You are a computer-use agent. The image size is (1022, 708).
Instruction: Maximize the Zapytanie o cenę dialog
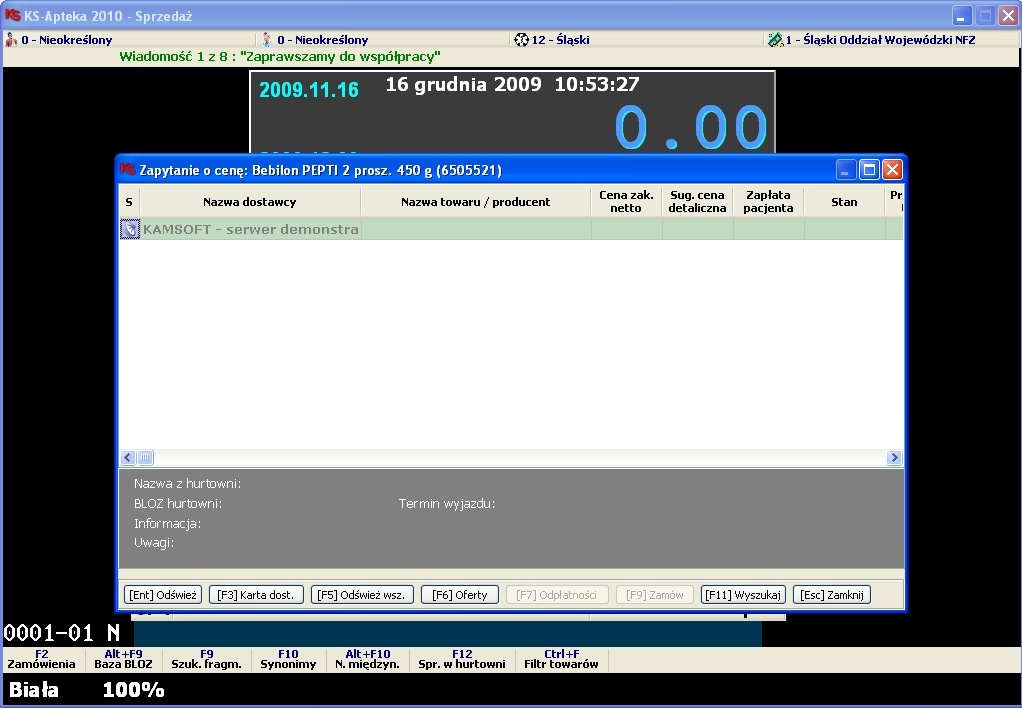tap(869, 170)
